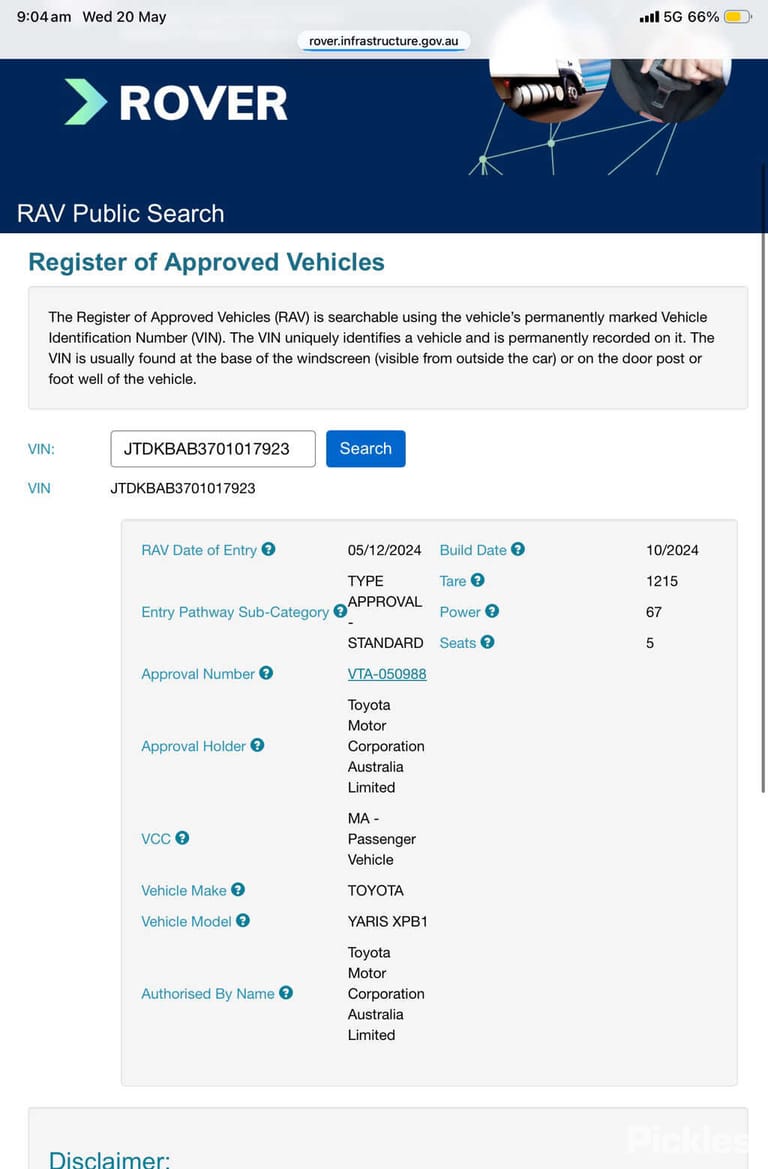Select Register of Approved Vehicles heading

tap(207, 262)
